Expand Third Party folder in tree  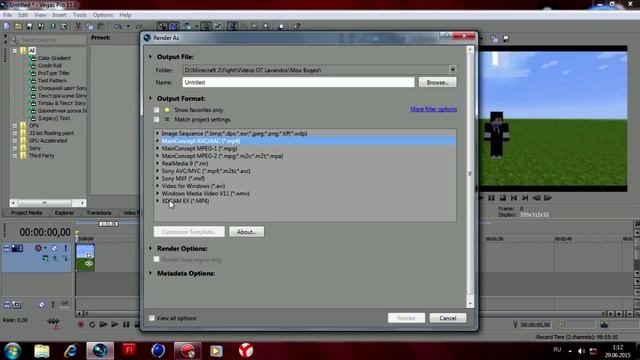click(15, 156)
